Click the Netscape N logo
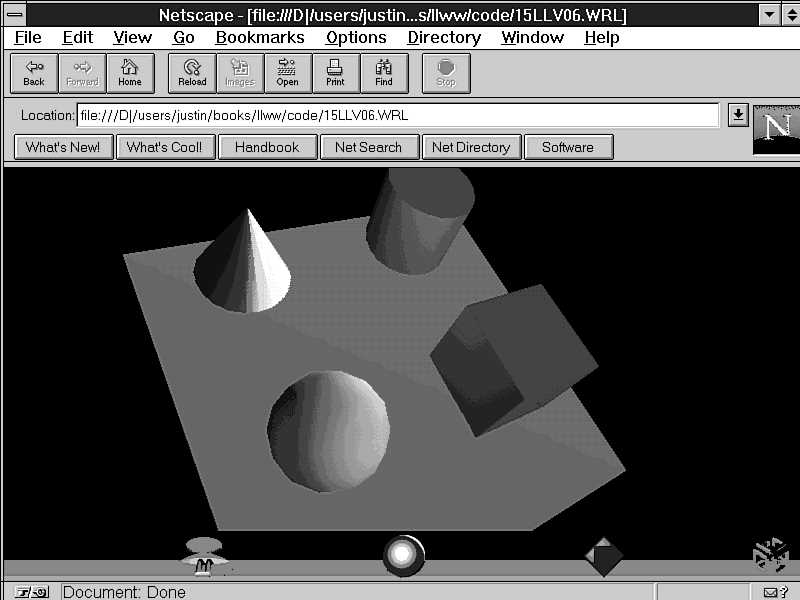 775,128
